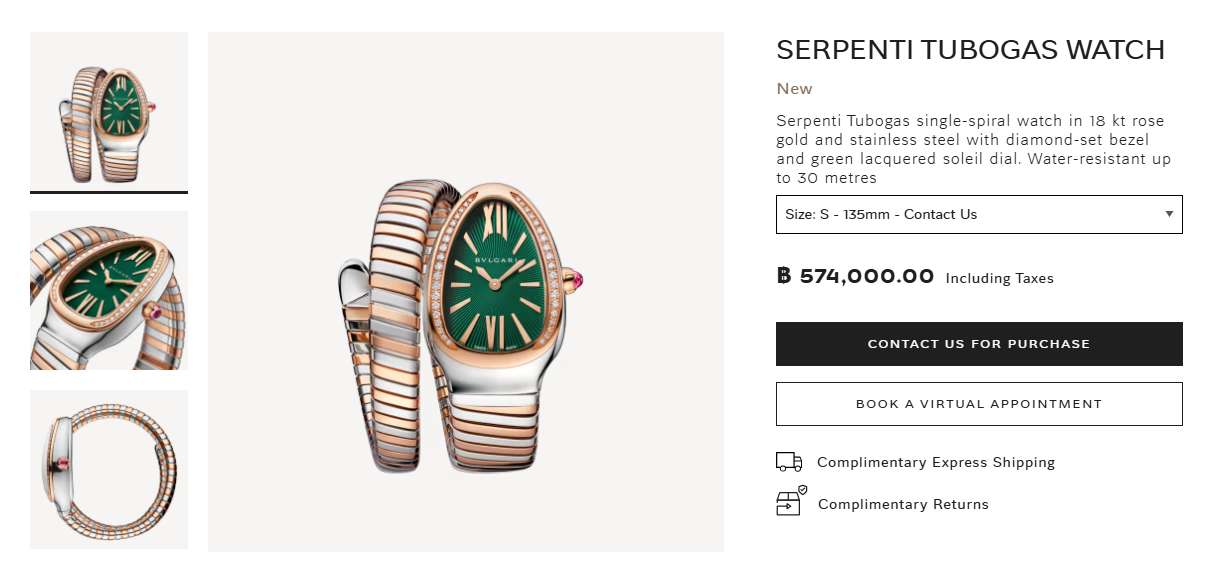Select the front-view watch thumbnail
This screenshot has height=562, width=1209.
tap(109, 110)
